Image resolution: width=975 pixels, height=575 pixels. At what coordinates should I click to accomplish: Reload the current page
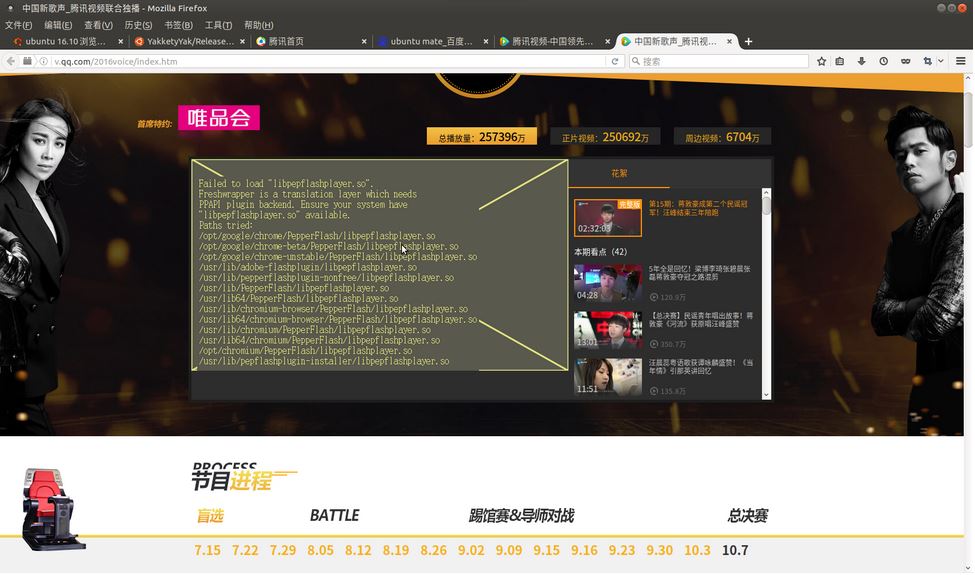[614, 61]
